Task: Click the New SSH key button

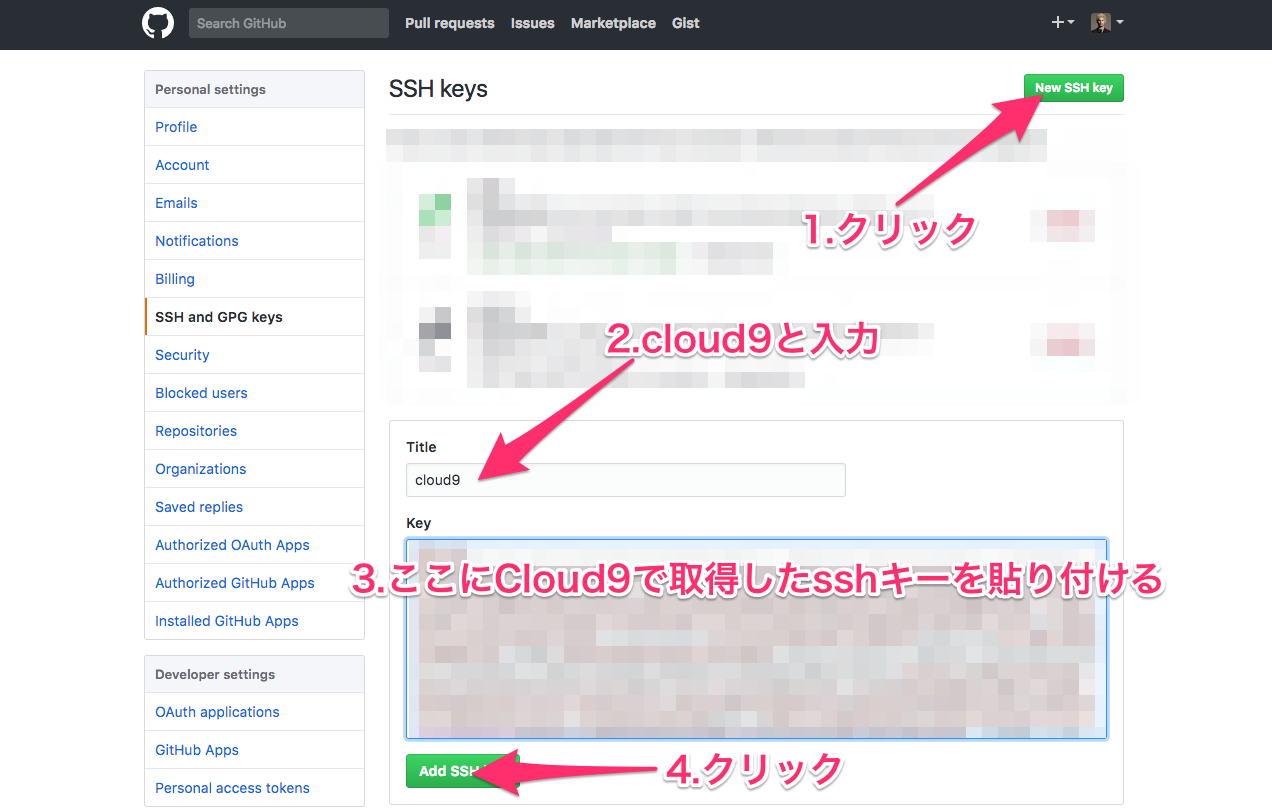Action: coord(1074,88)
